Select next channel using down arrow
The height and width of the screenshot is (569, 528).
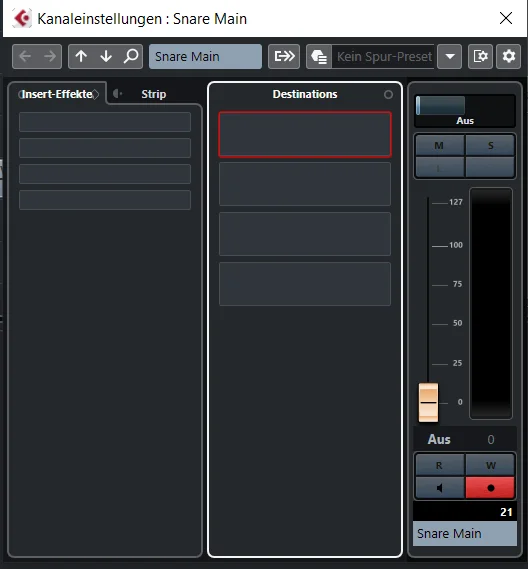[106, 56]
